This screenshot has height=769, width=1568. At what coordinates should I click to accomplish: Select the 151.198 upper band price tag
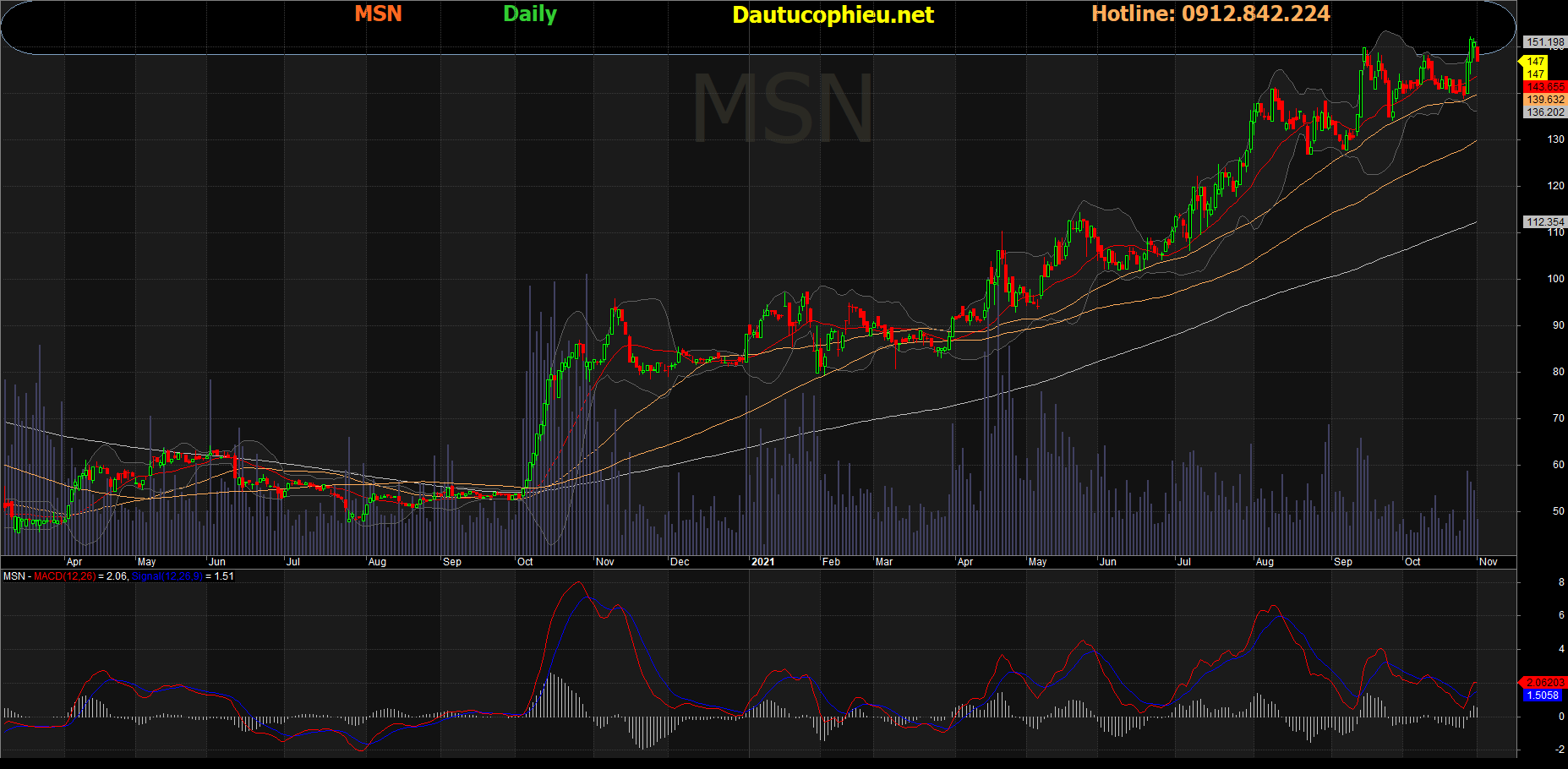tap(1545, 41)
